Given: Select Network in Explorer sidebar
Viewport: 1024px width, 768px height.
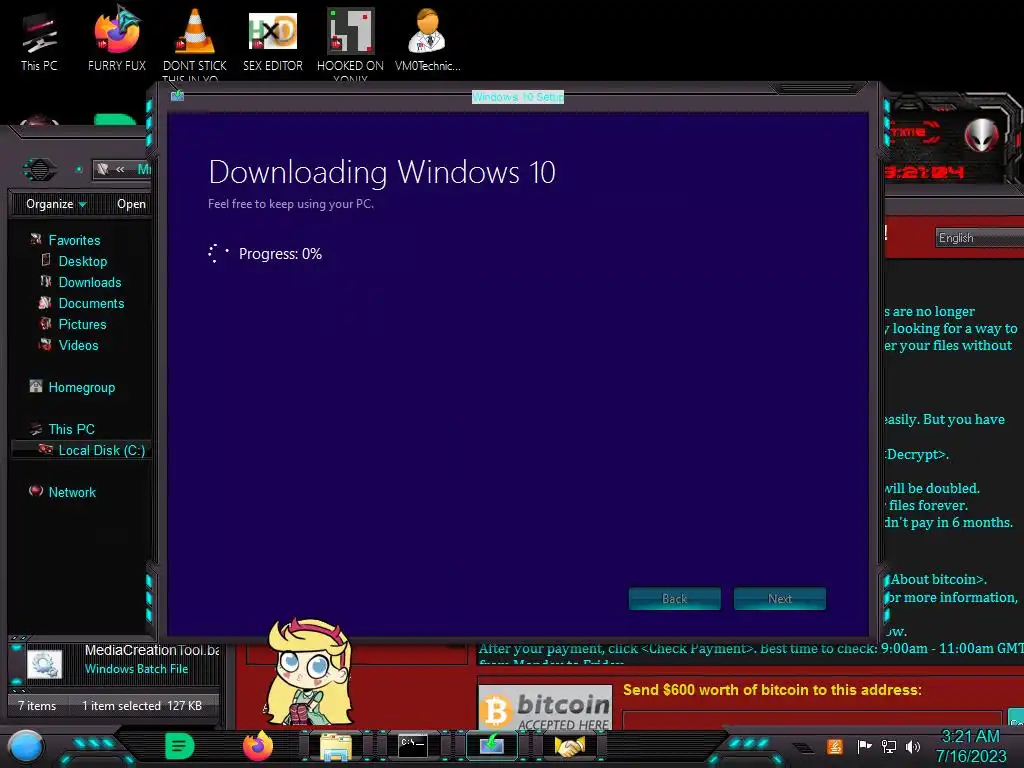Looking at the screenshot, I should (x=72, y=492).
